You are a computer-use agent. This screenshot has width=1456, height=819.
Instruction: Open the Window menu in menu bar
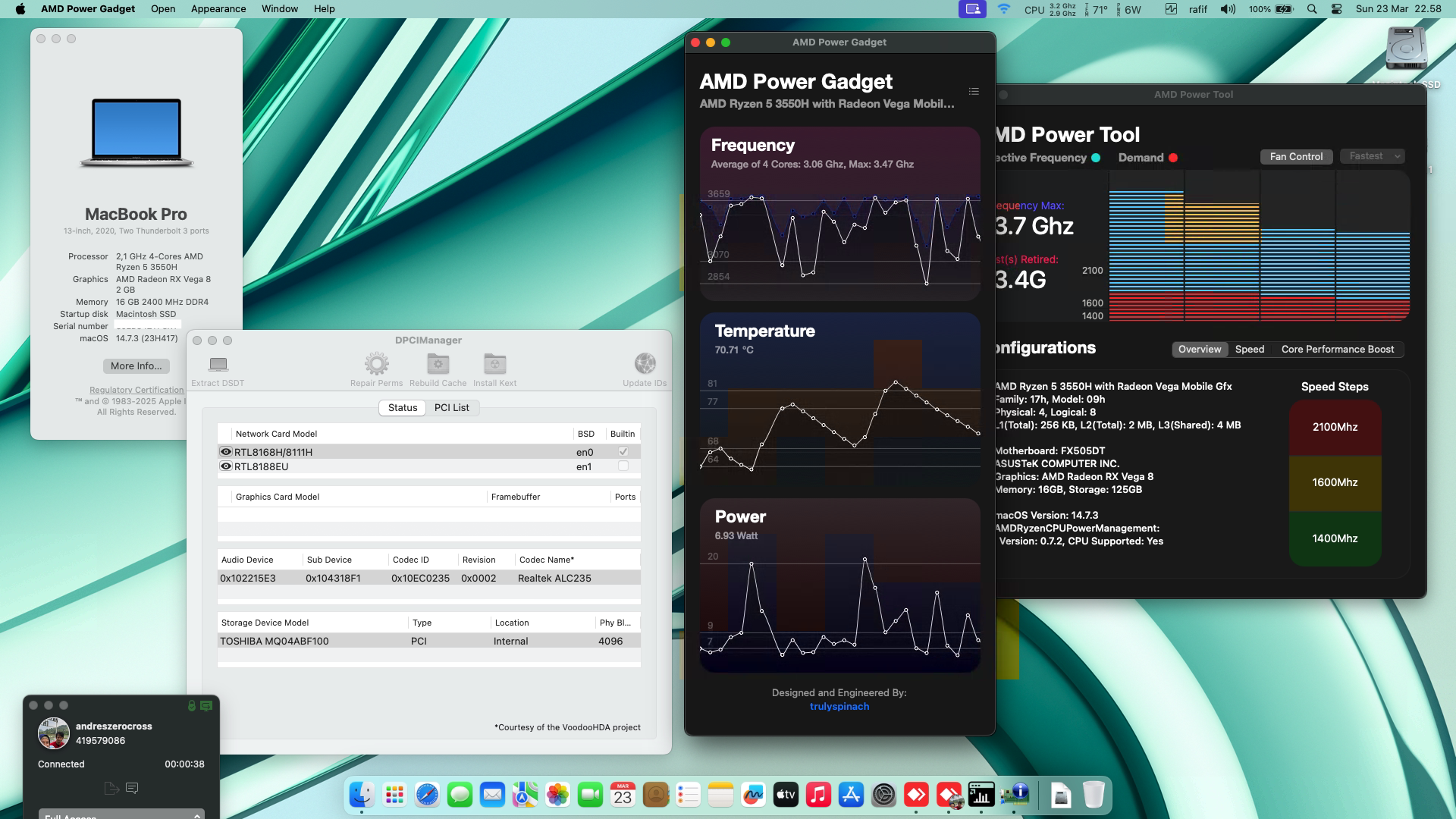(278, 8)
